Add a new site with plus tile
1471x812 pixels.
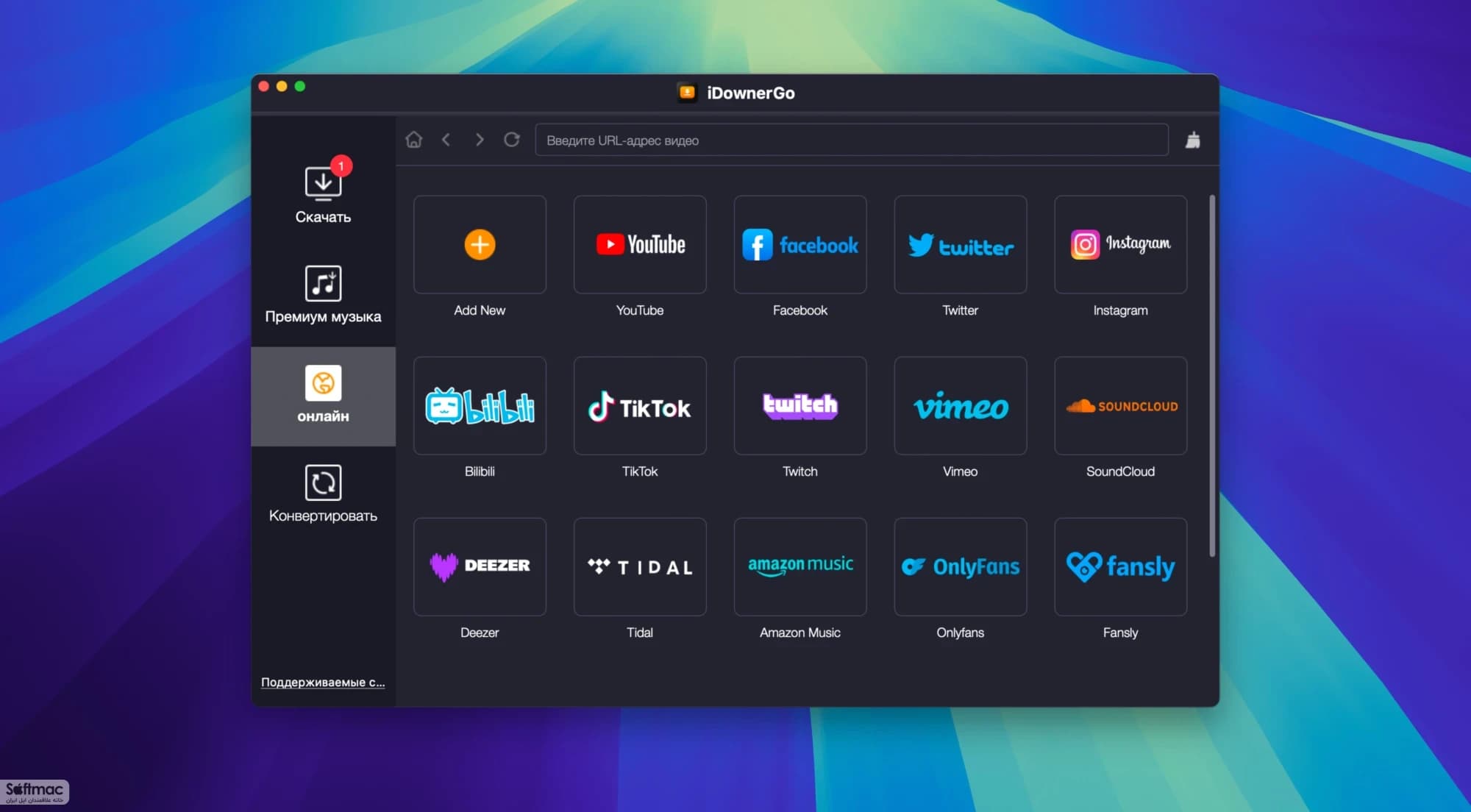pos(480,244)
